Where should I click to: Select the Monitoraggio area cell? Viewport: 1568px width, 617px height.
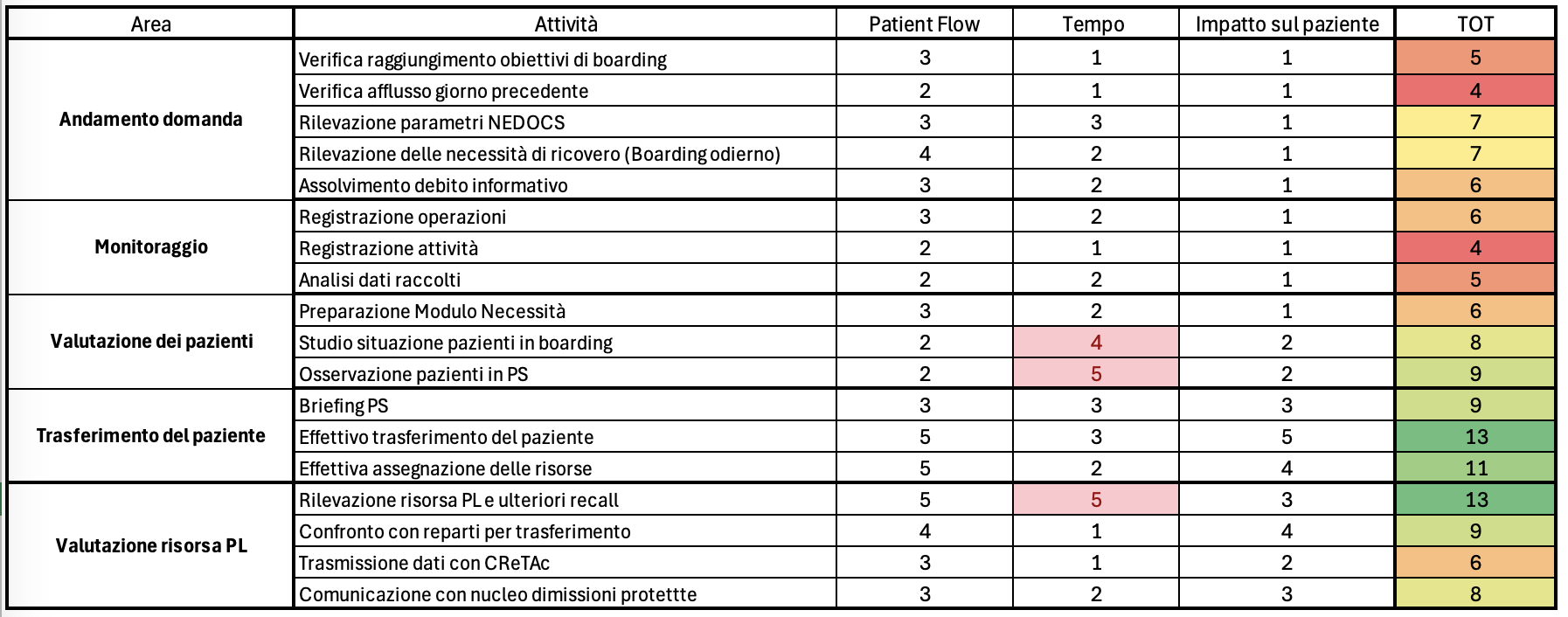point(150,247)
